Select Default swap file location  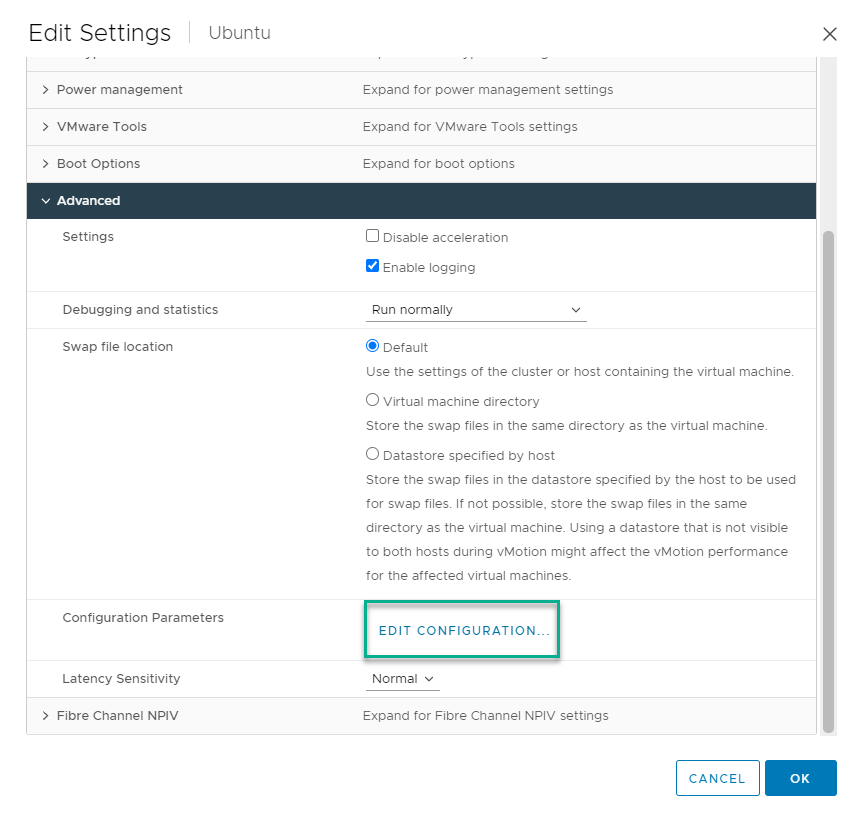(x=373, y=346)
